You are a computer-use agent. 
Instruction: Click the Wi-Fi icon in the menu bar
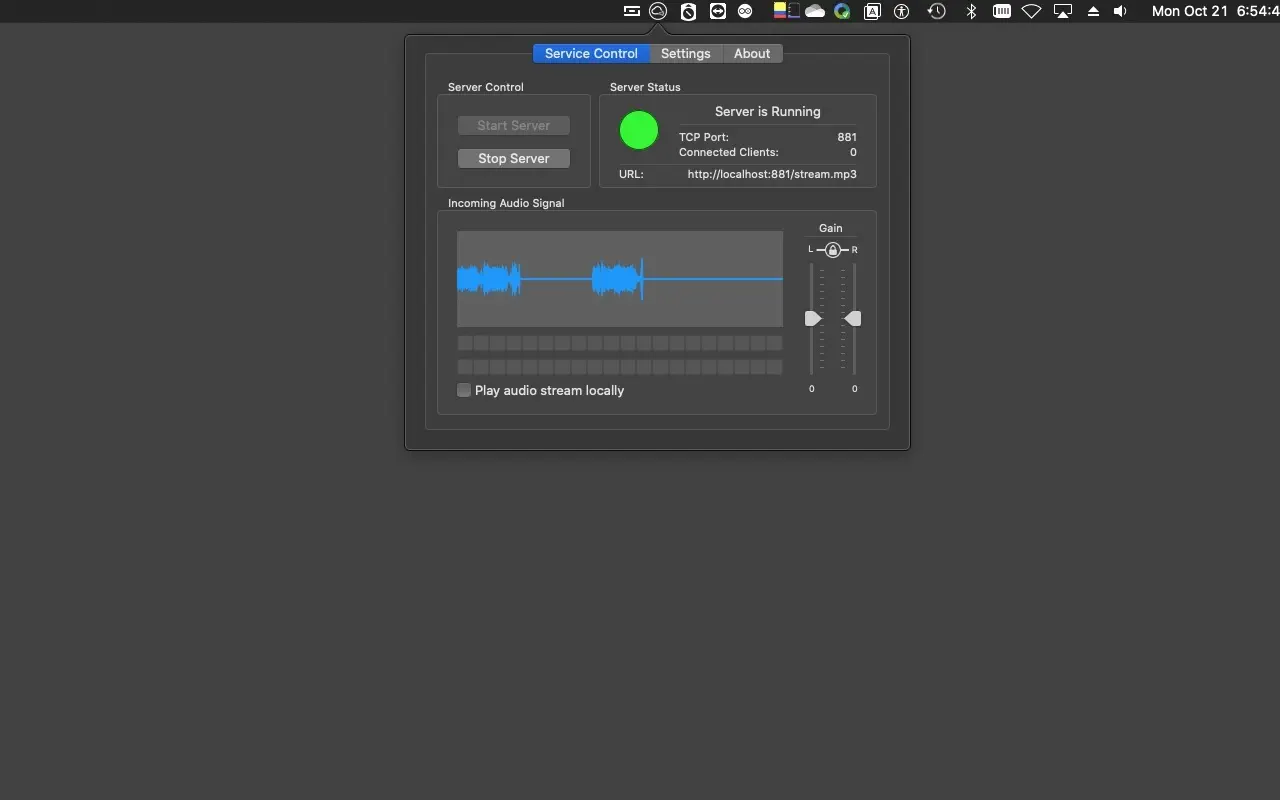click(1031, 11)
